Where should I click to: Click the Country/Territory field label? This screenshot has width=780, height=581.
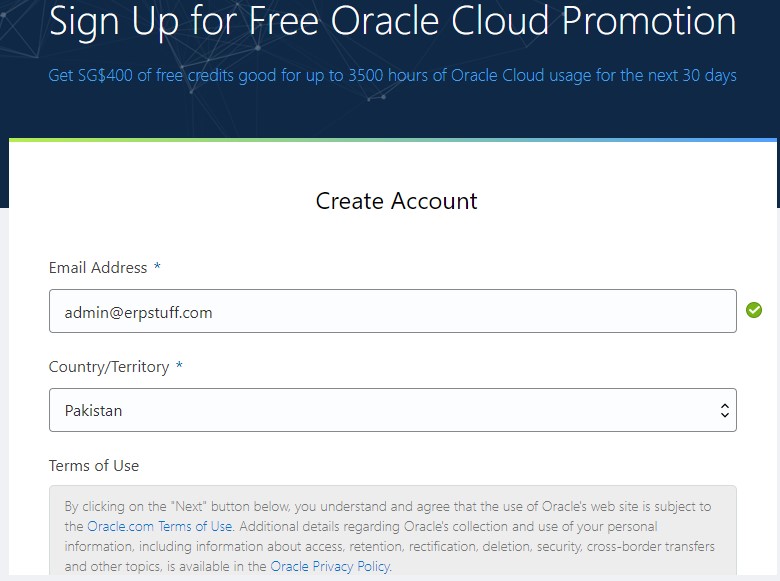[109, 367]
